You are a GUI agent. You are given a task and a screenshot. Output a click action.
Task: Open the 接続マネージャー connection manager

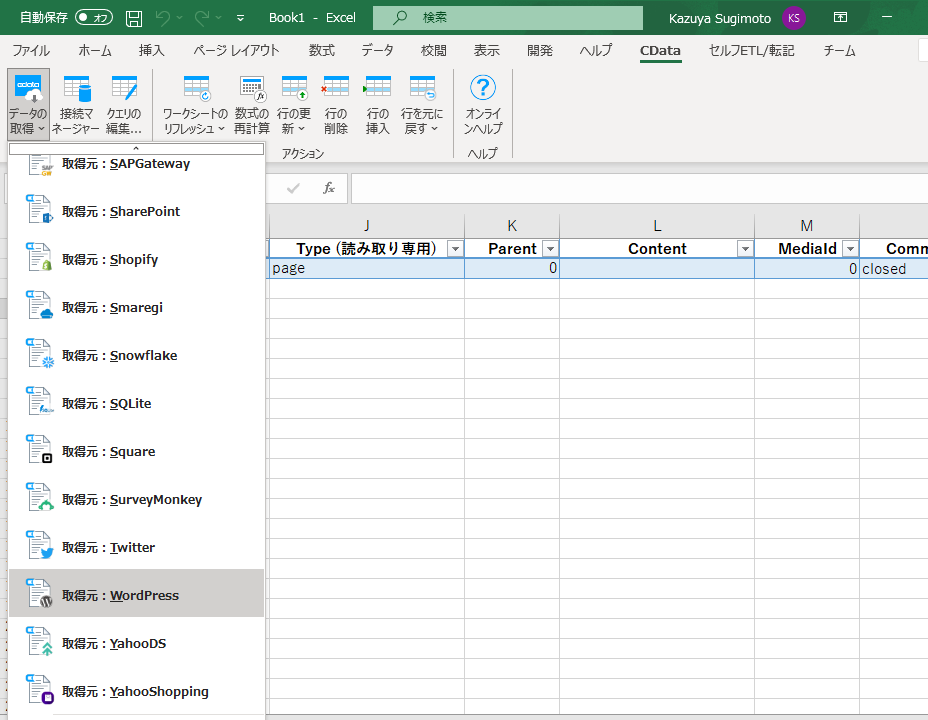pyautogui.click(x=76, y=105)
